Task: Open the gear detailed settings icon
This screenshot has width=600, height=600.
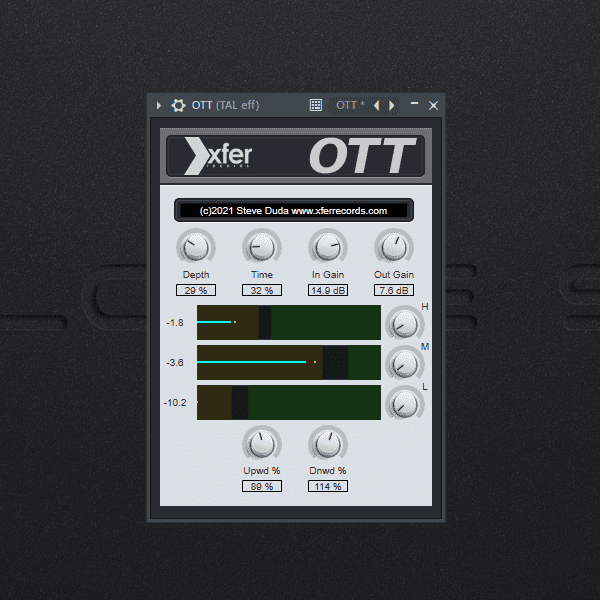Action: (178, 105)
